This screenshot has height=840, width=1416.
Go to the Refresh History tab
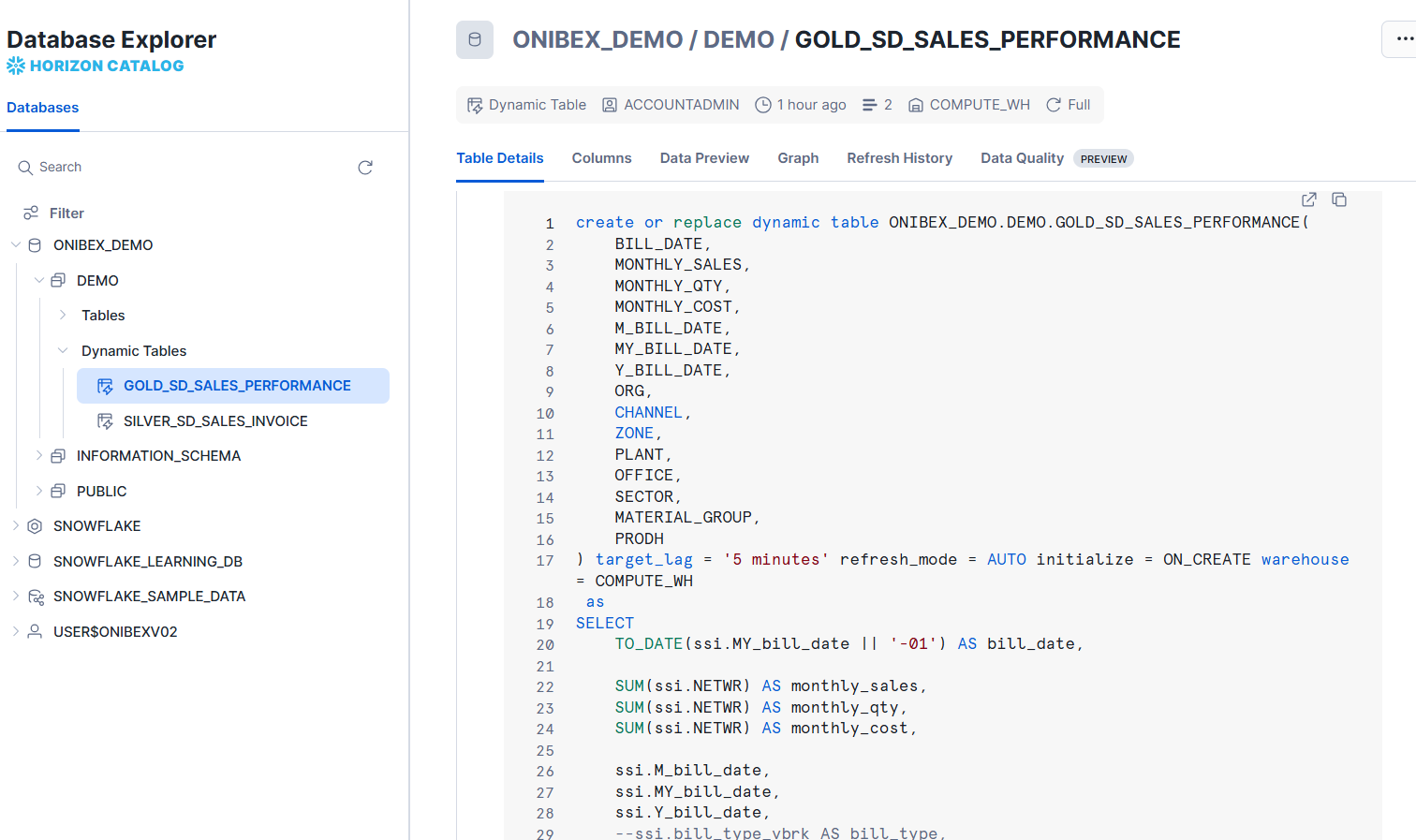click(x=899, y=158)
